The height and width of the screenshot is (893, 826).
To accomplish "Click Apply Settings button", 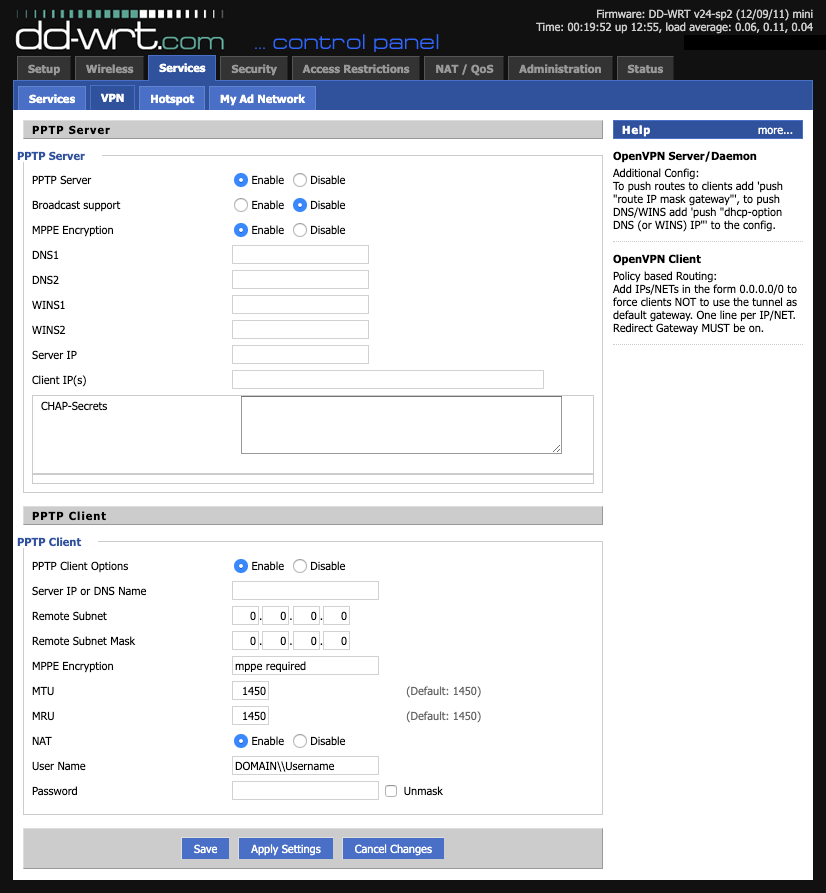I will pos(286,849).
